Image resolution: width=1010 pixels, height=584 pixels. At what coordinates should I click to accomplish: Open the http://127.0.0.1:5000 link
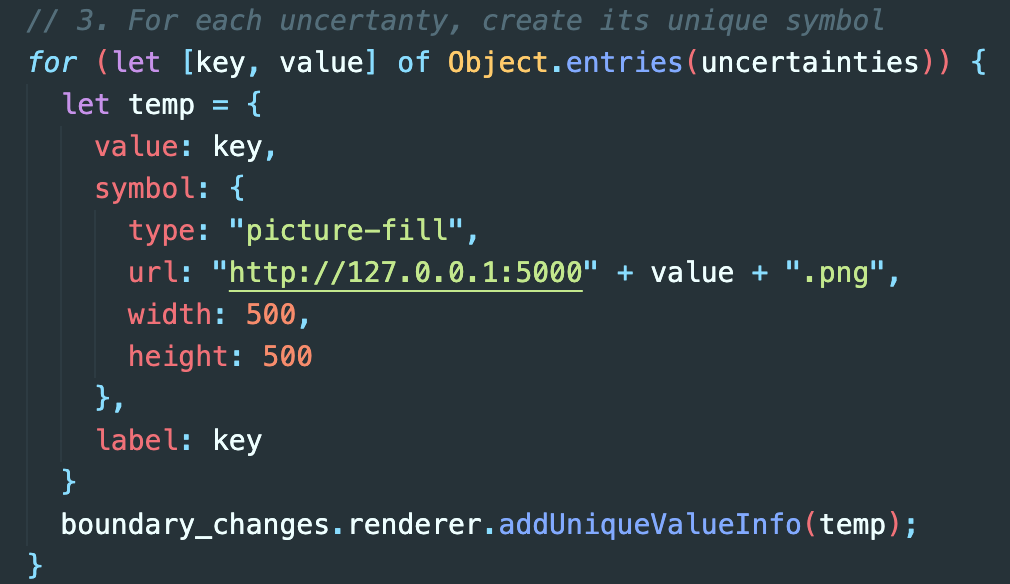point(405,273)
